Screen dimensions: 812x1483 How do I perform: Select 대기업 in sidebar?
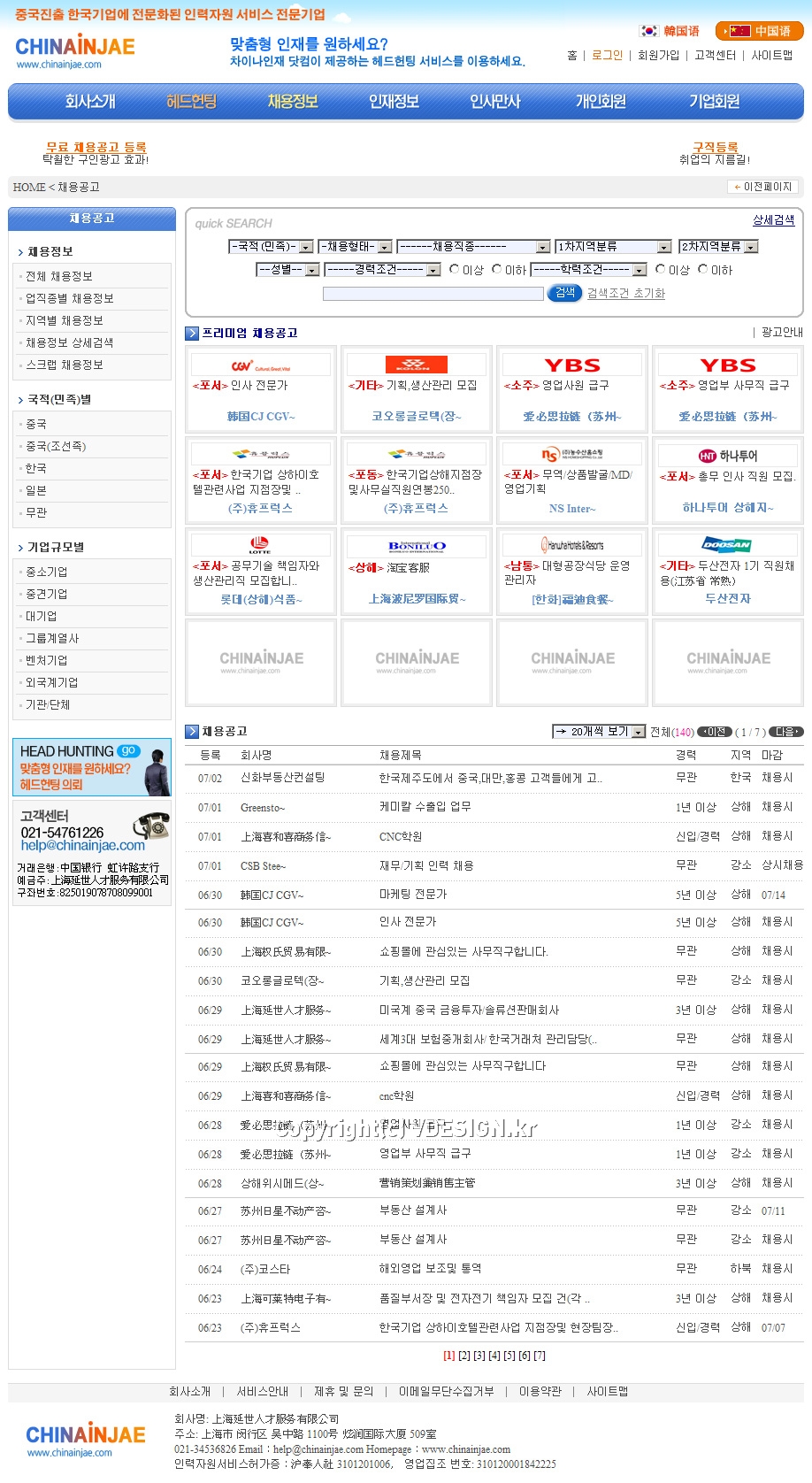[x=41, y=616]
